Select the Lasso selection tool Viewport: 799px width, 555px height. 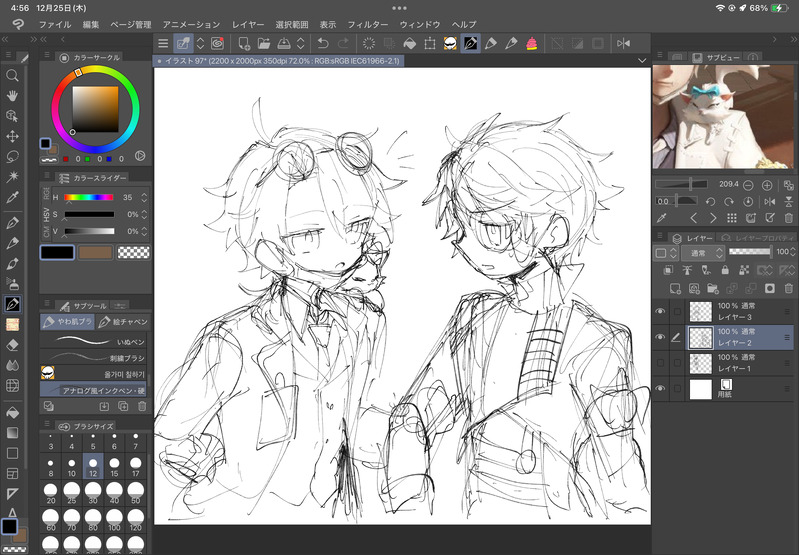pyautogui.click(x=12, y=157)
